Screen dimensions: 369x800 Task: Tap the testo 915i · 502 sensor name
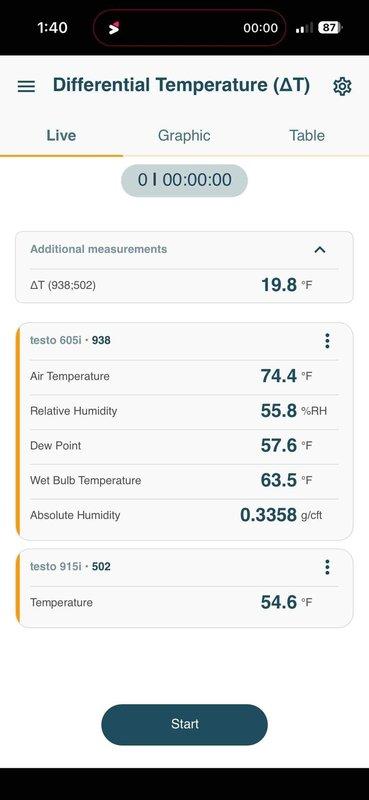coord(70,567)
